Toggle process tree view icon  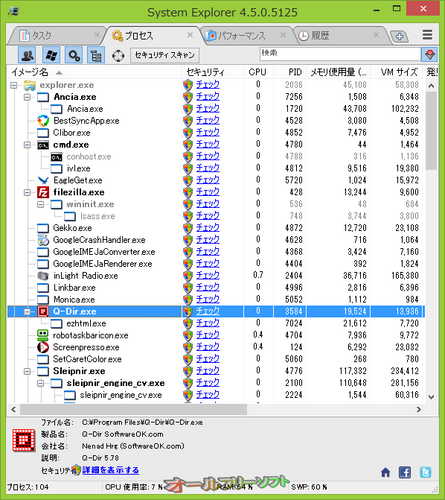click(96, 55)
